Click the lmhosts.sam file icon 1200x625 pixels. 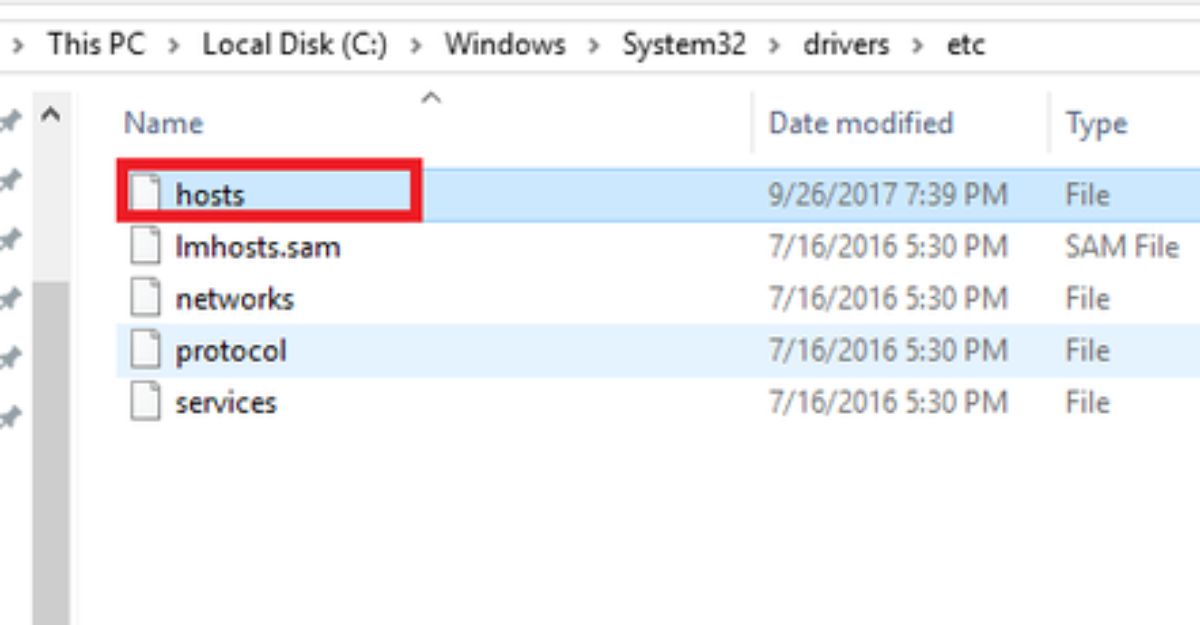point(146,246)
